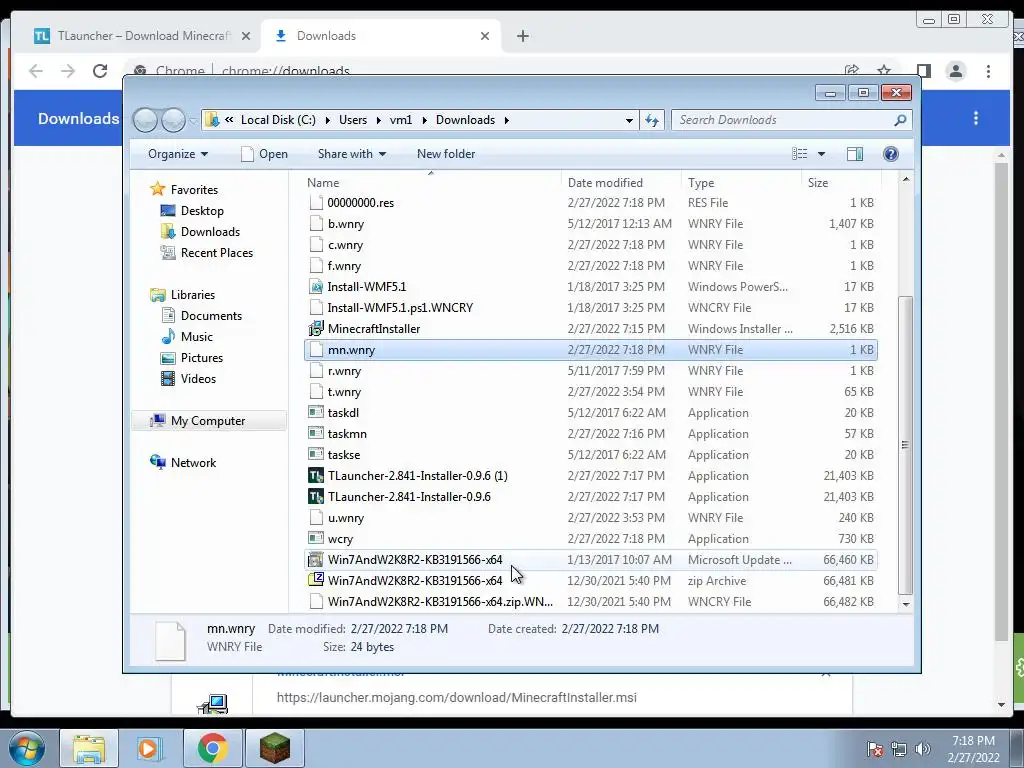Select the Win7AndW2K8R2 zip Archive icon
The width and height of the screenshot is (1024, 768).
(x=316, y=580)
